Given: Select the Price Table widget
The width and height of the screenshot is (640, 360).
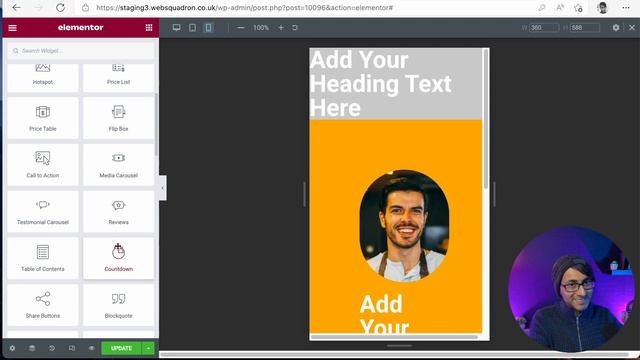Looking at the screenshot, I should [43, 118].
